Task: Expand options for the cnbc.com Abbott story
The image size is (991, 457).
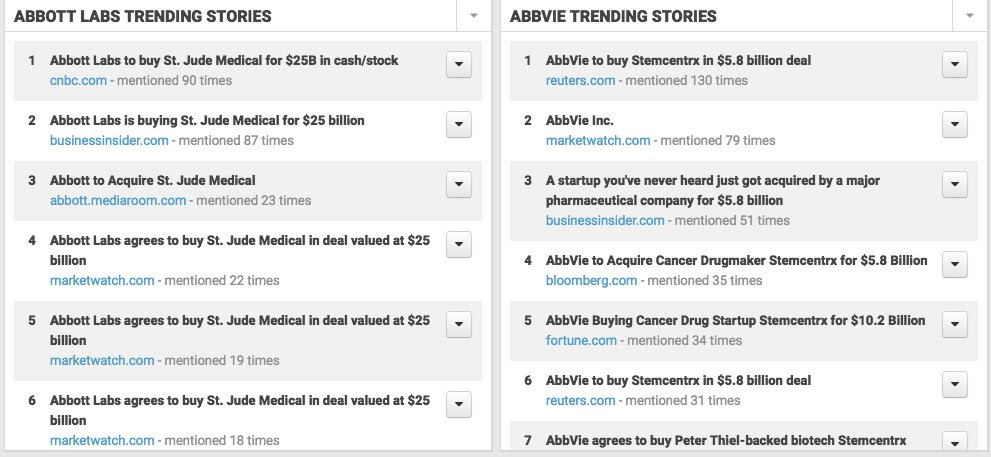Action: click(458, 64)
